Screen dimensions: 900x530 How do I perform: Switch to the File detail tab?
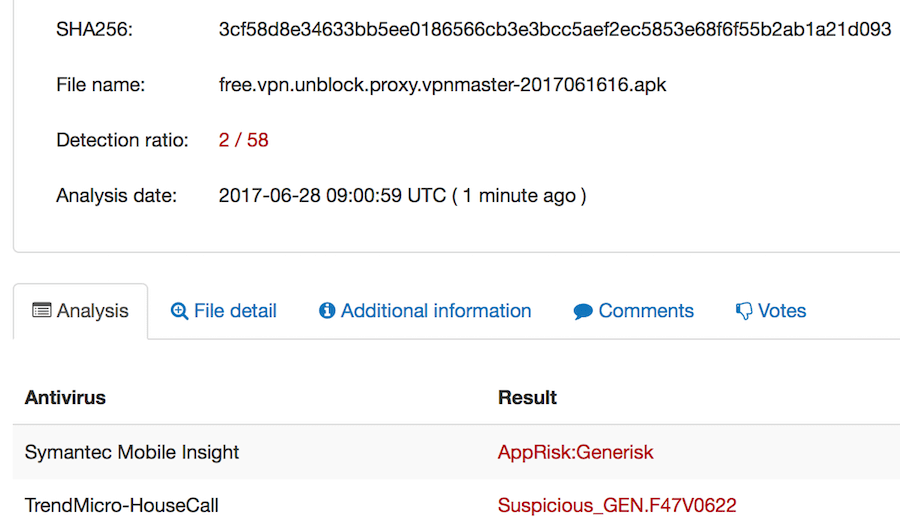click(x=223, y=311)
